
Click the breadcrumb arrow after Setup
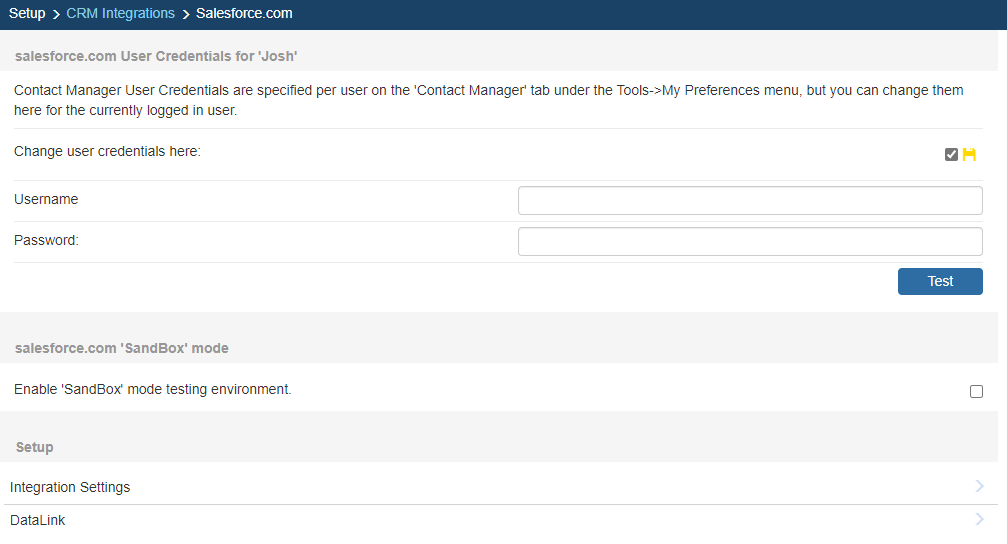pyautogui.click(x=56, y=14)
